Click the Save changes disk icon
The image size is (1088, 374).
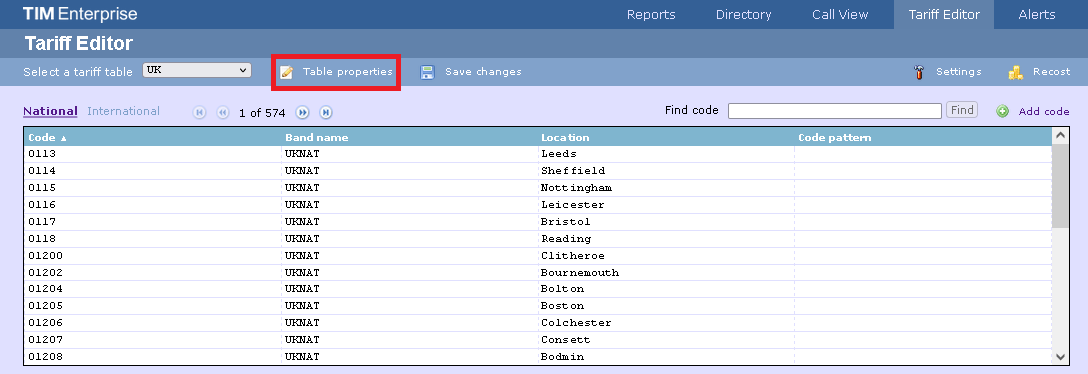pos(427,72)
